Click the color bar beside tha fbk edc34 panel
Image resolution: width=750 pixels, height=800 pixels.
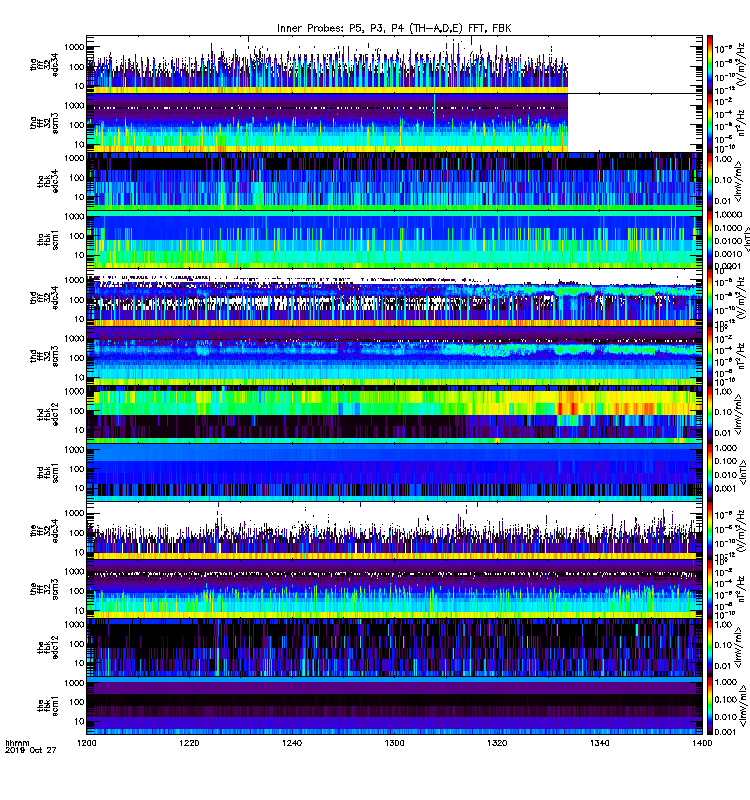tap(709, 181)
